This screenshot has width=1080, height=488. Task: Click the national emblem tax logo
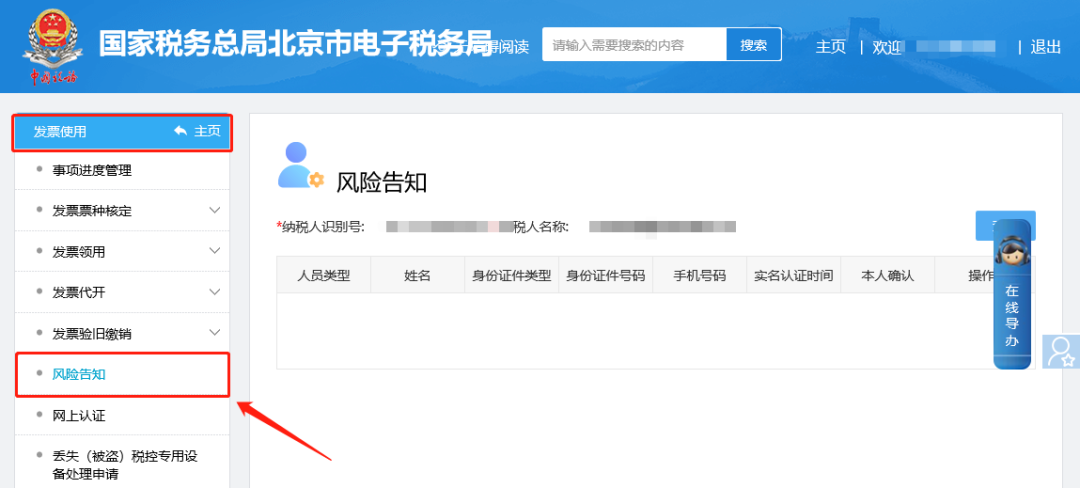click(53, 45)
